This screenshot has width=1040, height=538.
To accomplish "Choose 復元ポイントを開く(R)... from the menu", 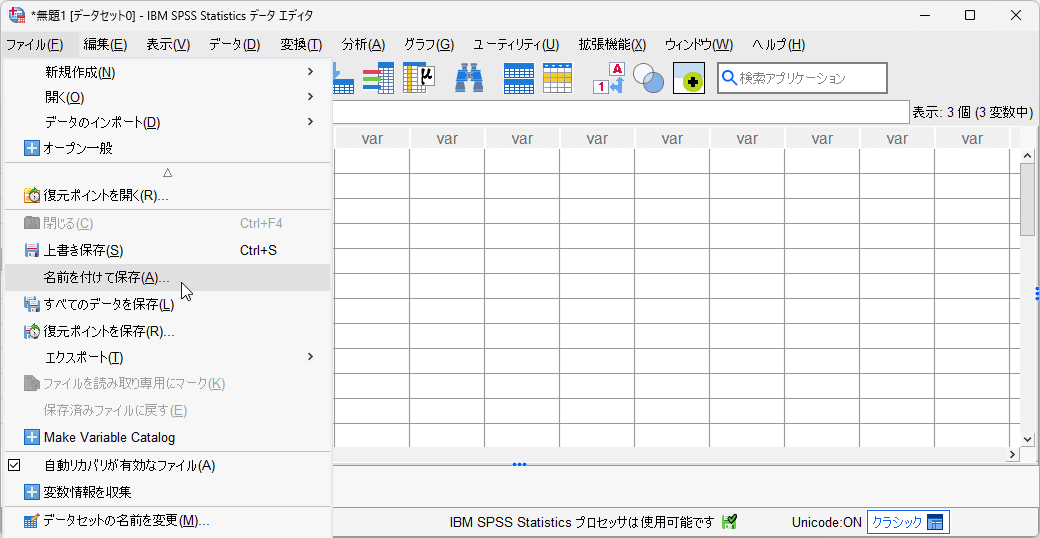I will [167, 196].
